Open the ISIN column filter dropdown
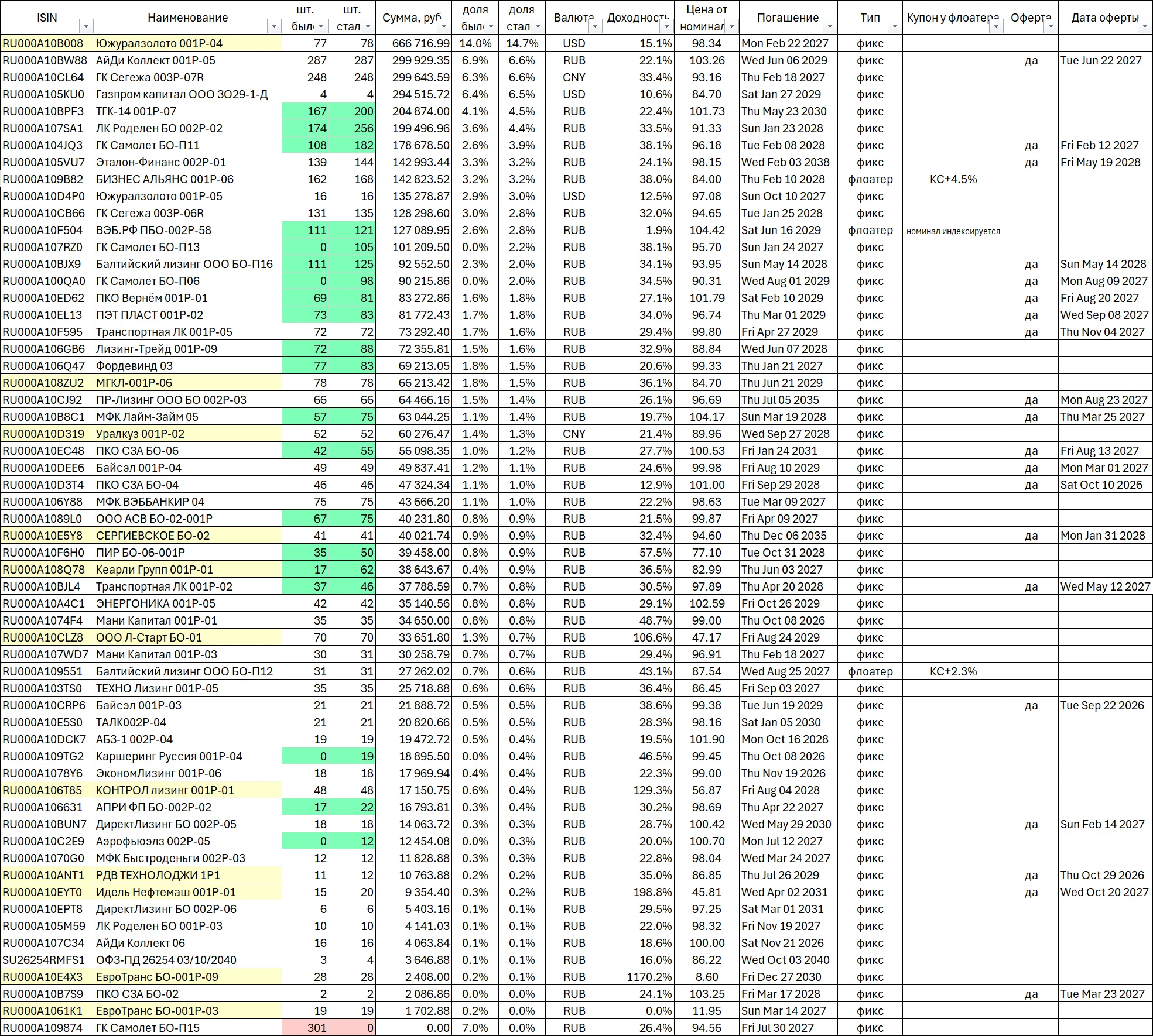1153x1036 pixels. (x=86, y=26)
